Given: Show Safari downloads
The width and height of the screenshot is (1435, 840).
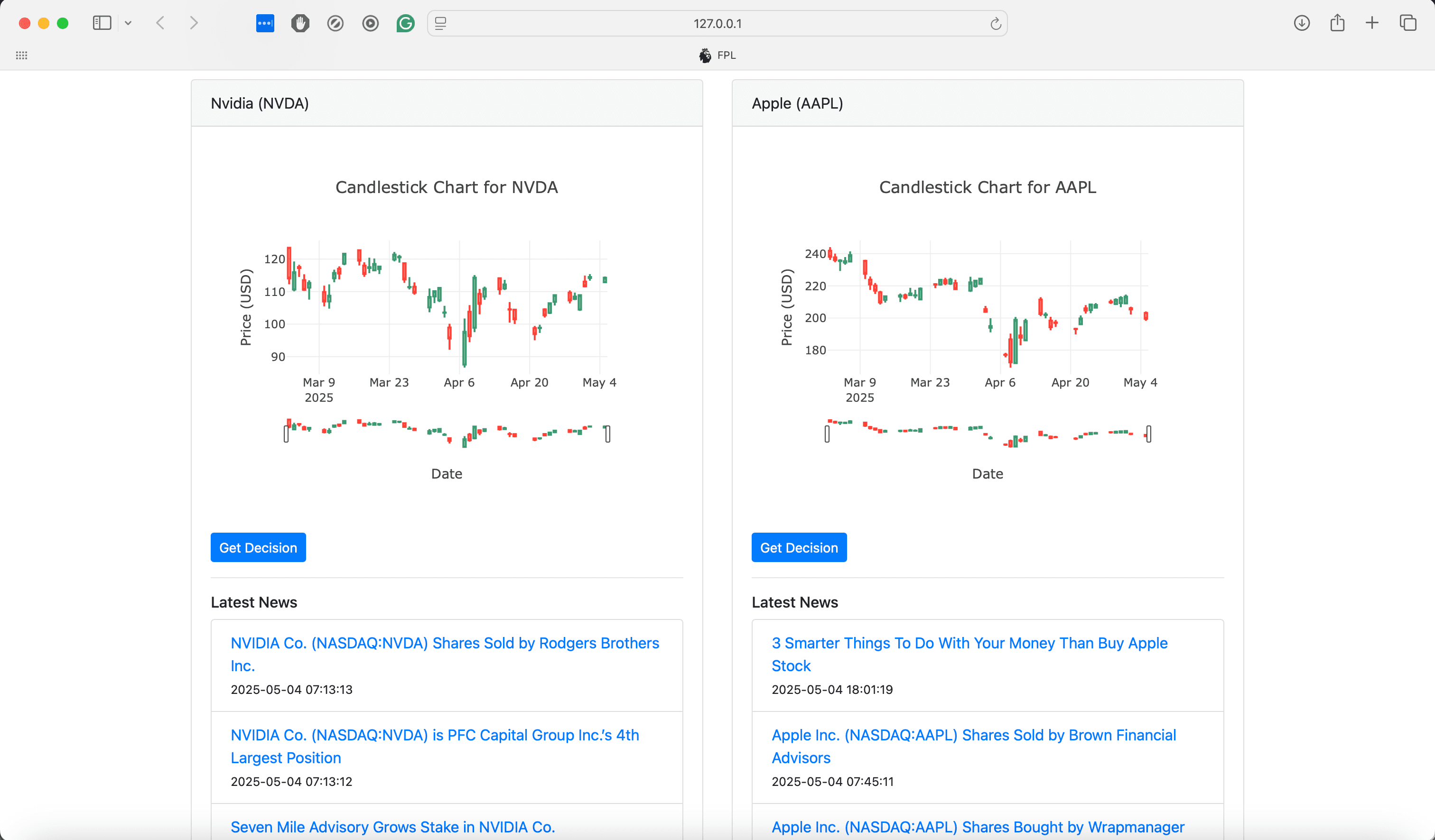Looking at the screenshot, I should (1302, 23).
